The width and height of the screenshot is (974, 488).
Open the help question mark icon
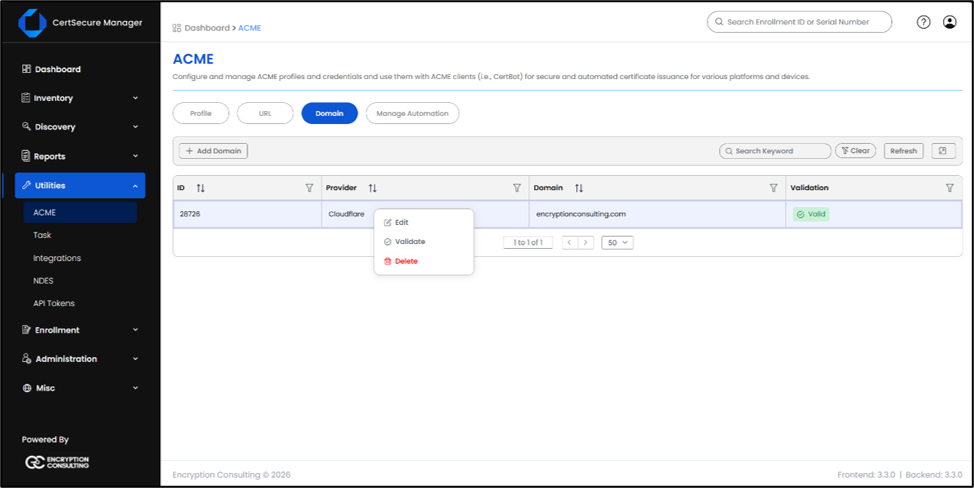pyautogui.click(x=924, y=22)
